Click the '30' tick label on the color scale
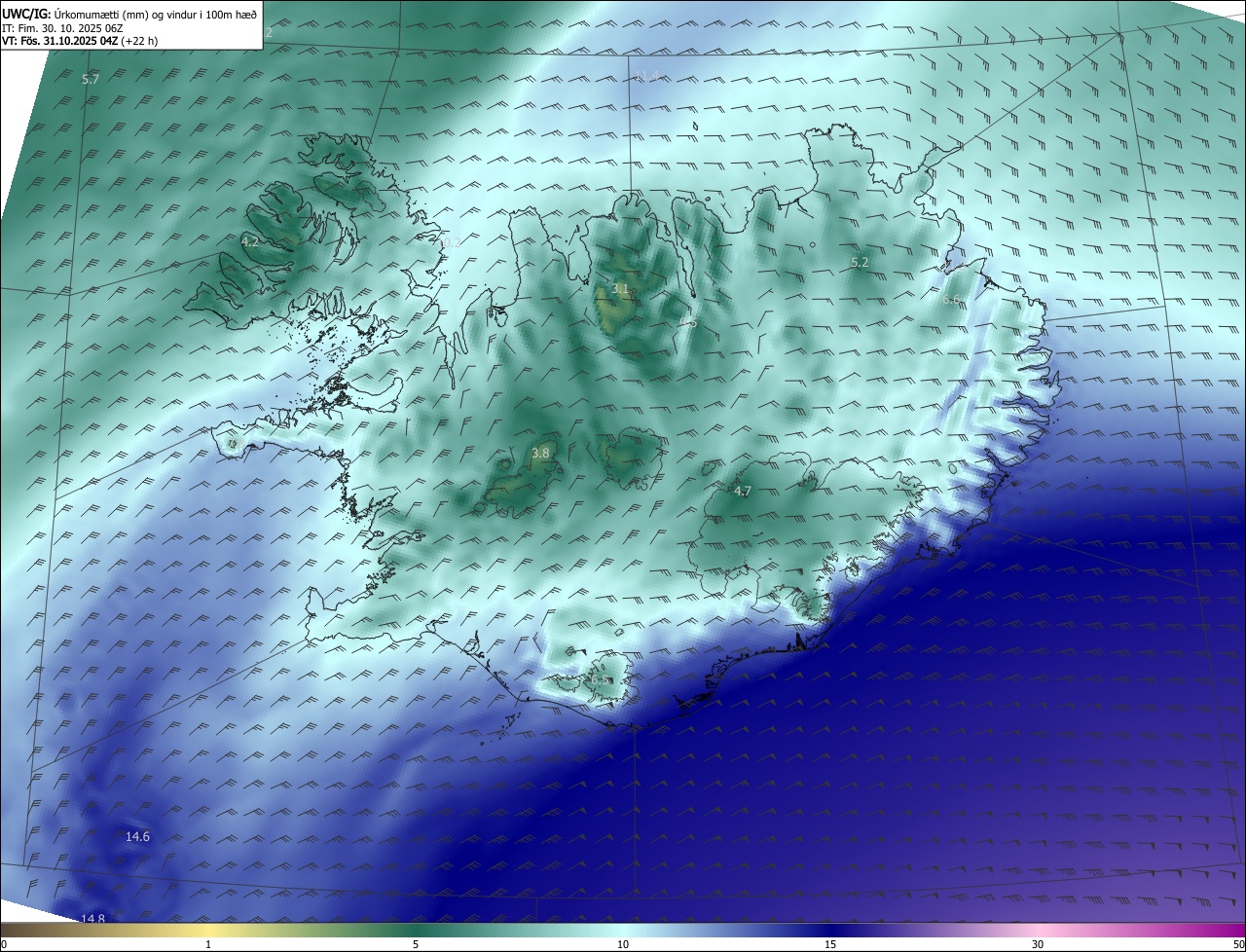The image size is (1246, 952). point(1038,944)
